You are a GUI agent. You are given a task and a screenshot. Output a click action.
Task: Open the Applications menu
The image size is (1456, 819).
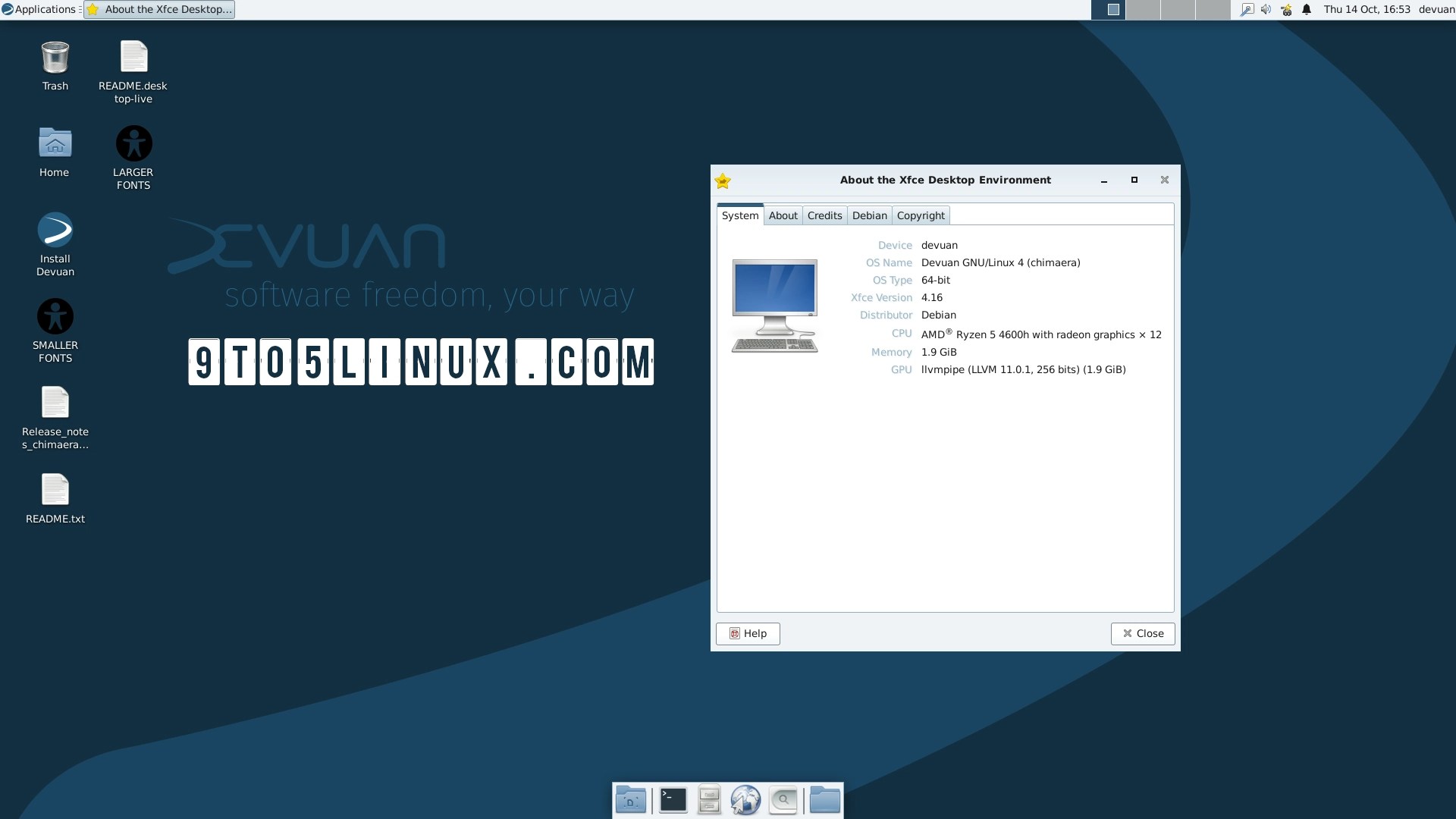pyautogui.click(x=39, y=9)
